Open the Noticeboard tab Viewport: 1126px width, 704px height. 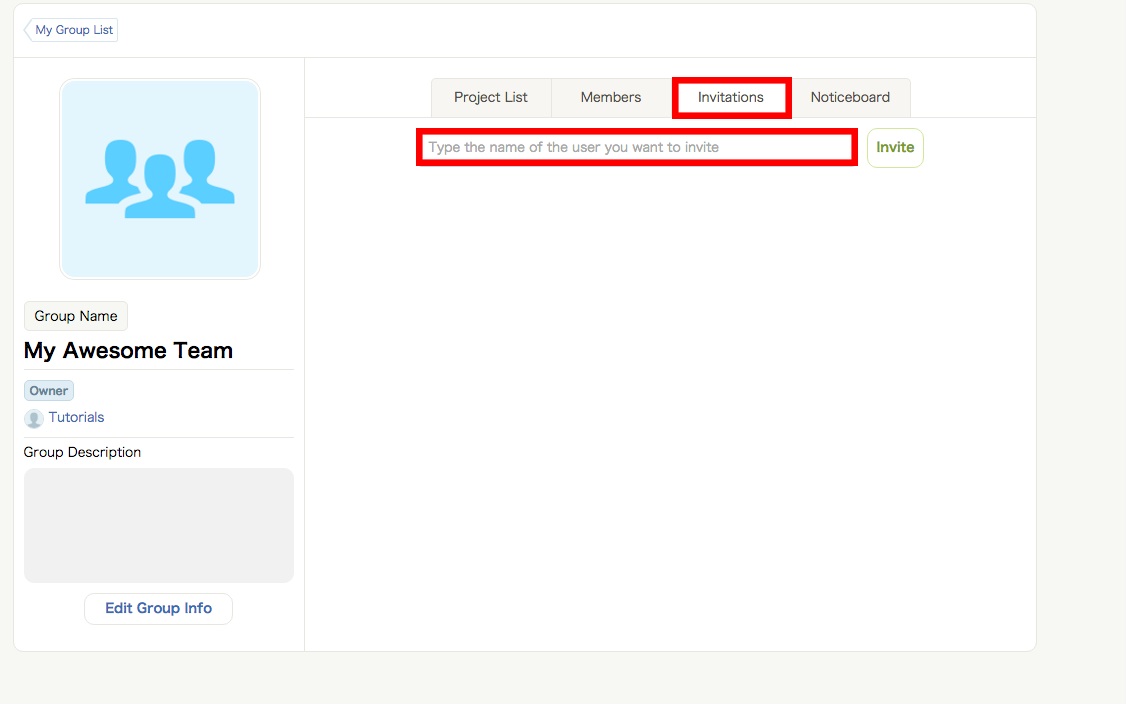[x=850, y=98]
